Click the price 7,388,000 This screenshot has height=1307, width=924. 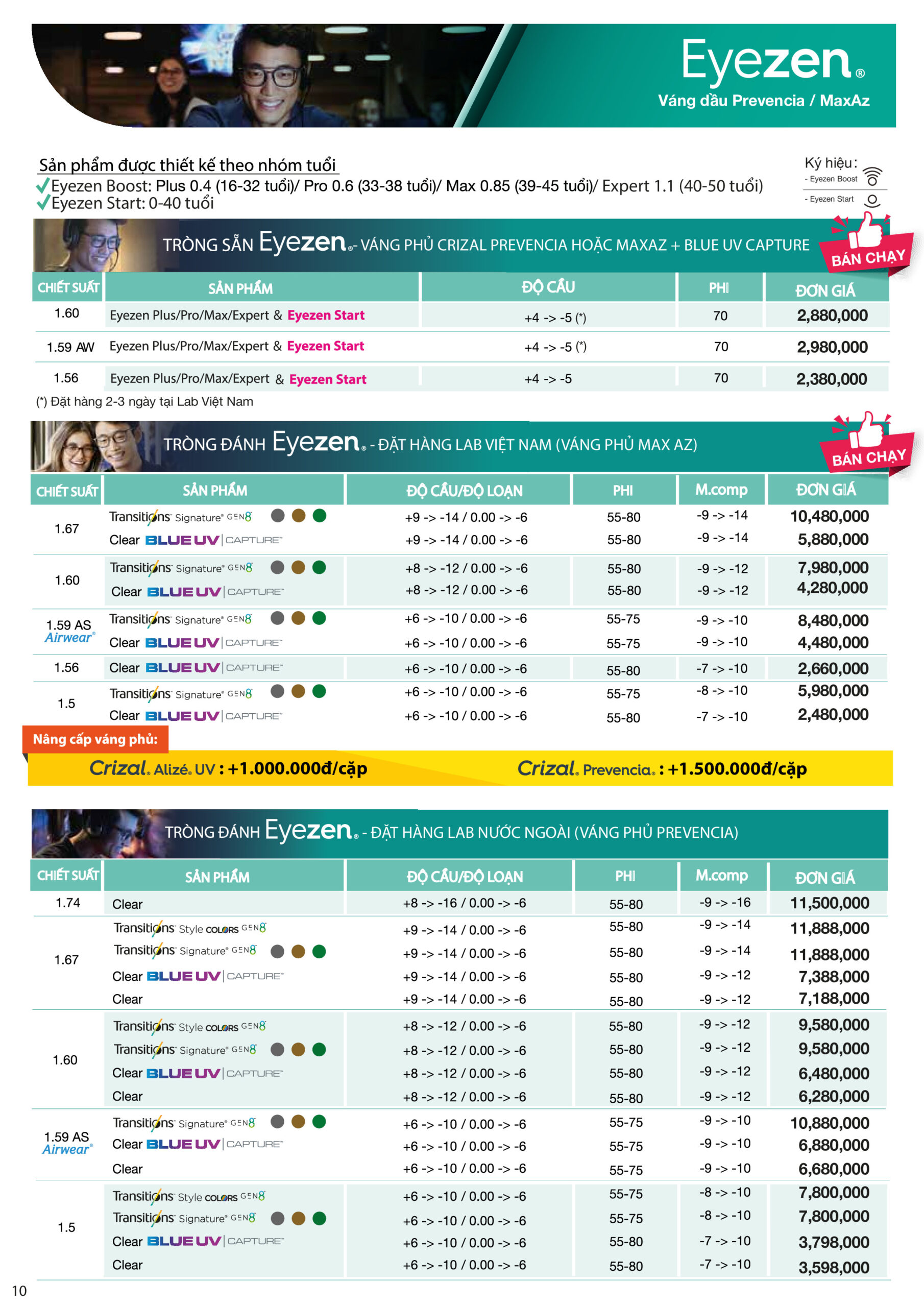tap(834, 977)
